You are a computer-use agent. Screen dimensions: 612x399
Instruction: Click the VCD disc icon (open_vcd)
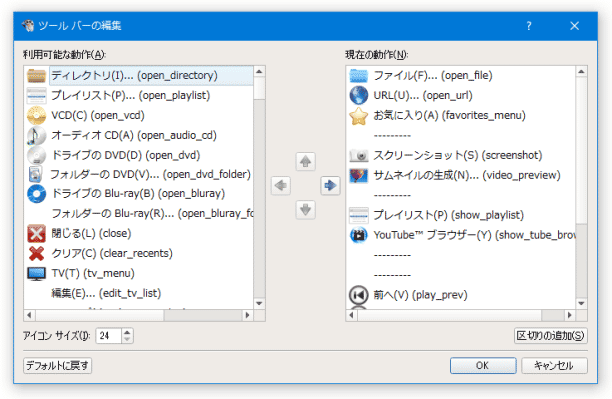click(x=36, y=115)
